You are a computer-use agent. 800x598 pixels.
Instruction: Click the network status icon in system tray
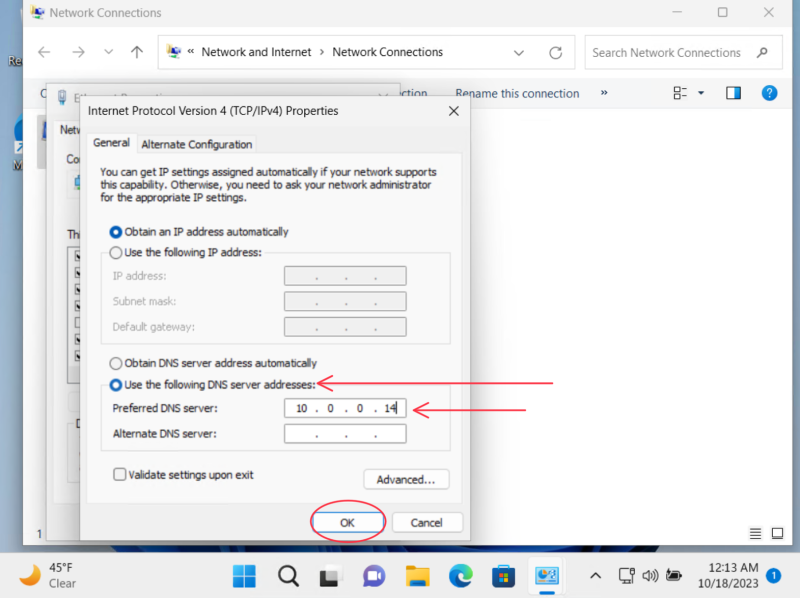tap(626, 576)
